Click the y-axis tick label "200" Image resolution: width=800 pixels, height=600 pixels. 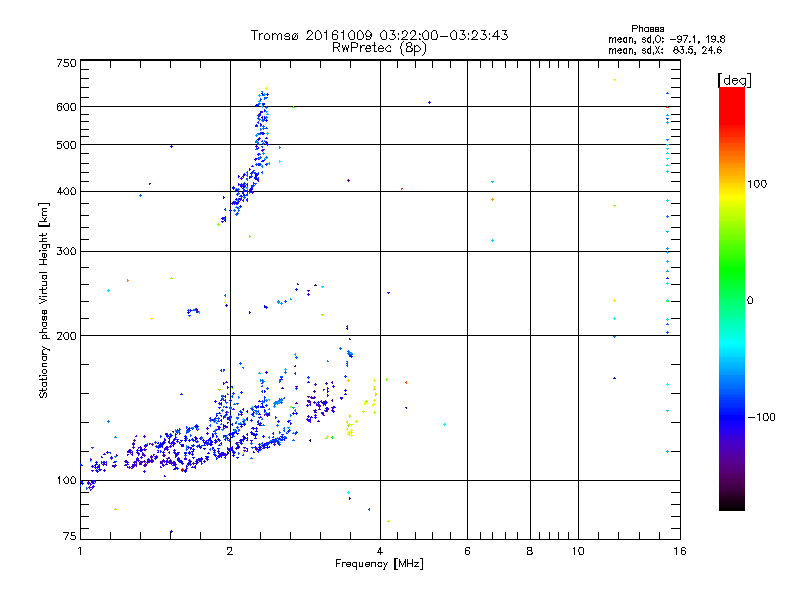click(x=66, y=336)
